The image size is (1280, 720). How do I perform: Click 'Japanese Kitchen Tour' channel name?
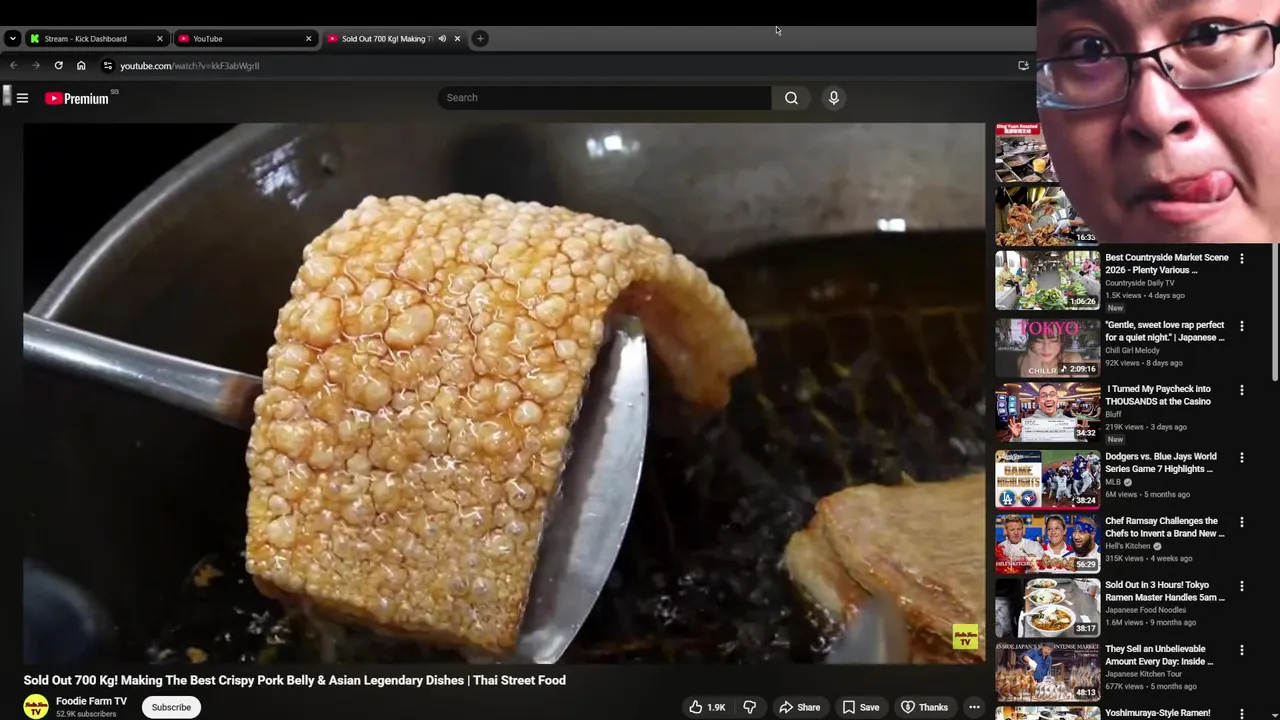1143,674
